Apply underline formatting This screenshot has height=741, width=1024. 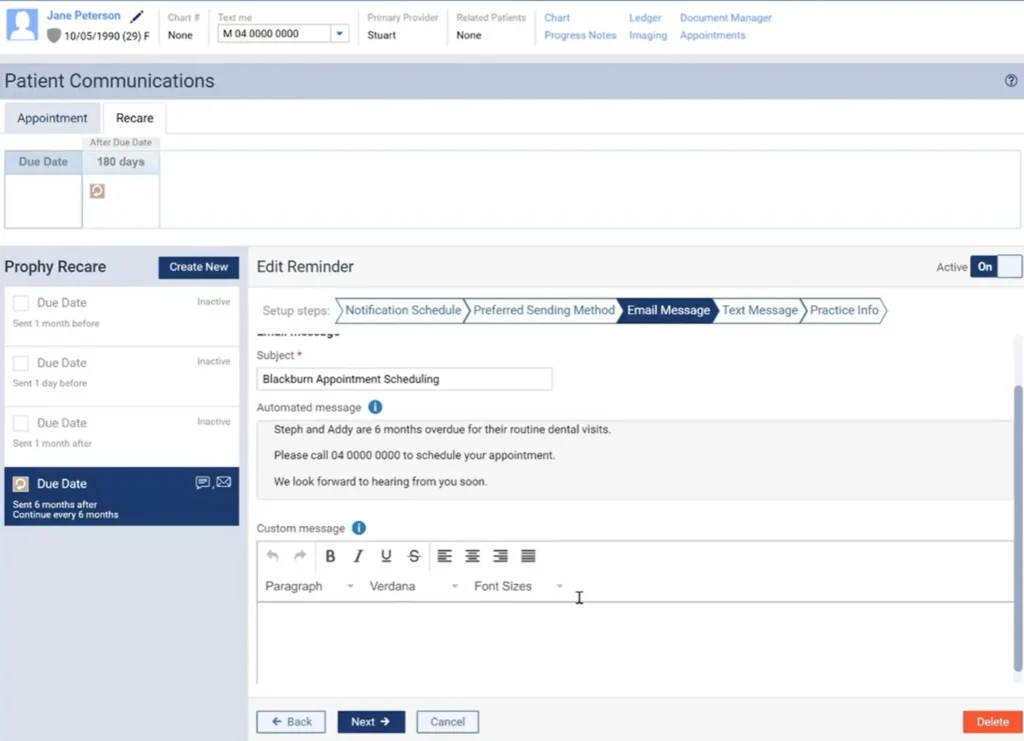pyautogui.click(x=386, y=556)
